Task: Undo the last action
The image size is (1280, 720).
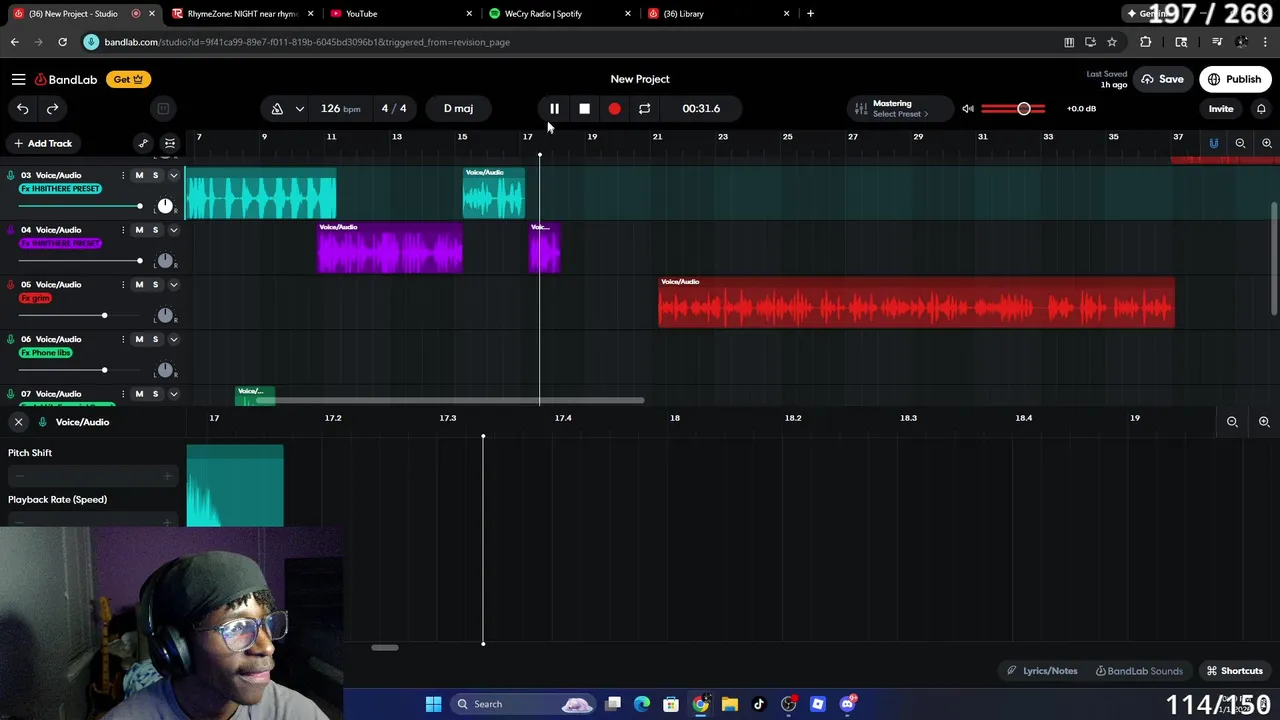Action: (x=22, y=108)
